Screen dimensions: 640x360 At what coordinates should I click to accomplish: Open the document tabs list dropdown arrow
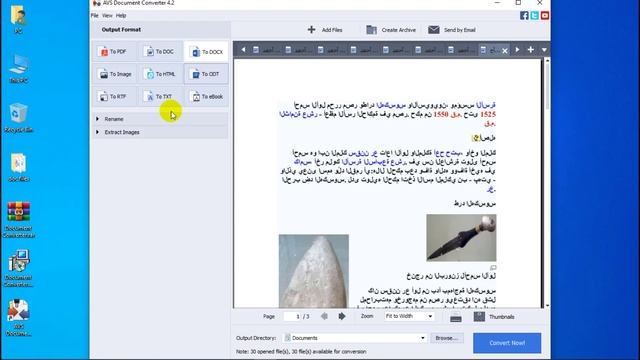[544, 50]
